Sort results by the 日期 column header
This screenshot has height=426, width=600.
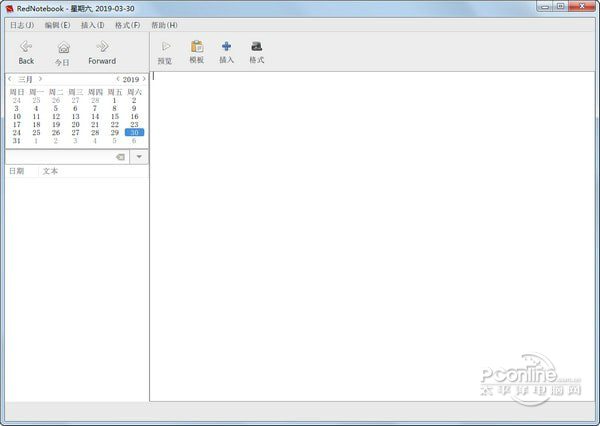16,171
